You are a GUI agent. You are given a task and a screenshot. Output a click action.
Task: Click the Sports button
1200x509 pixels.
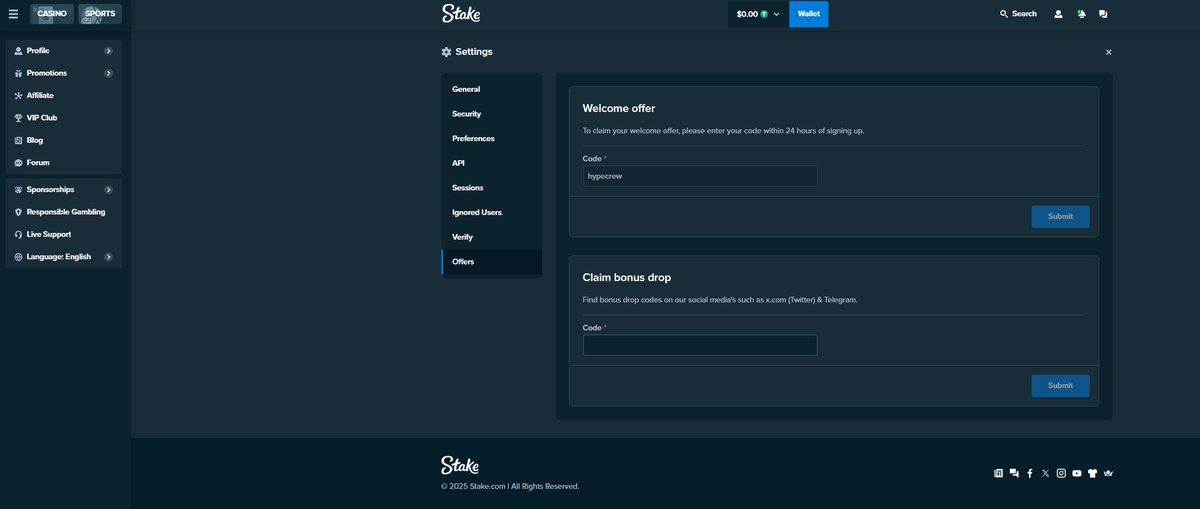point(100,14)
